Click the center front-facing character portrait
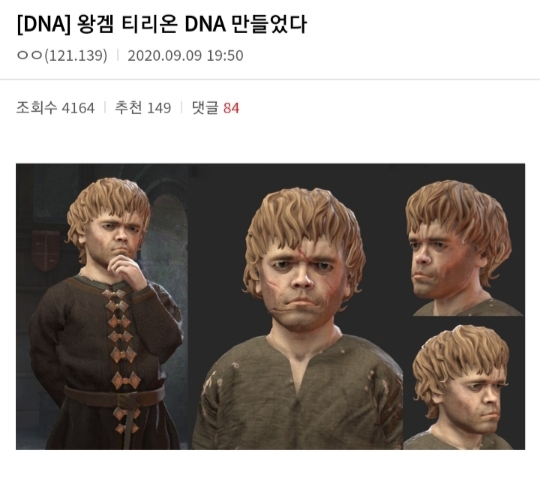 (x=296, y=306)
